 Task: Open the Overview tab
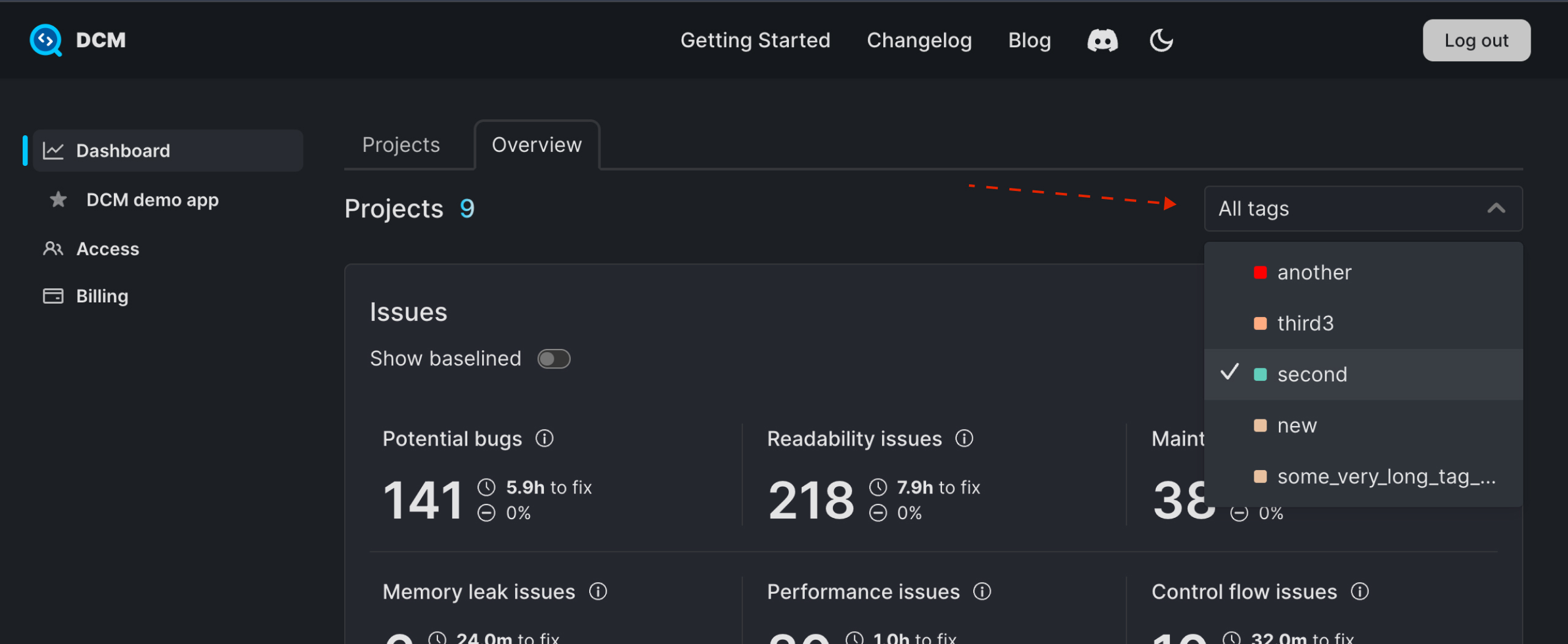(x=537, y=145)
